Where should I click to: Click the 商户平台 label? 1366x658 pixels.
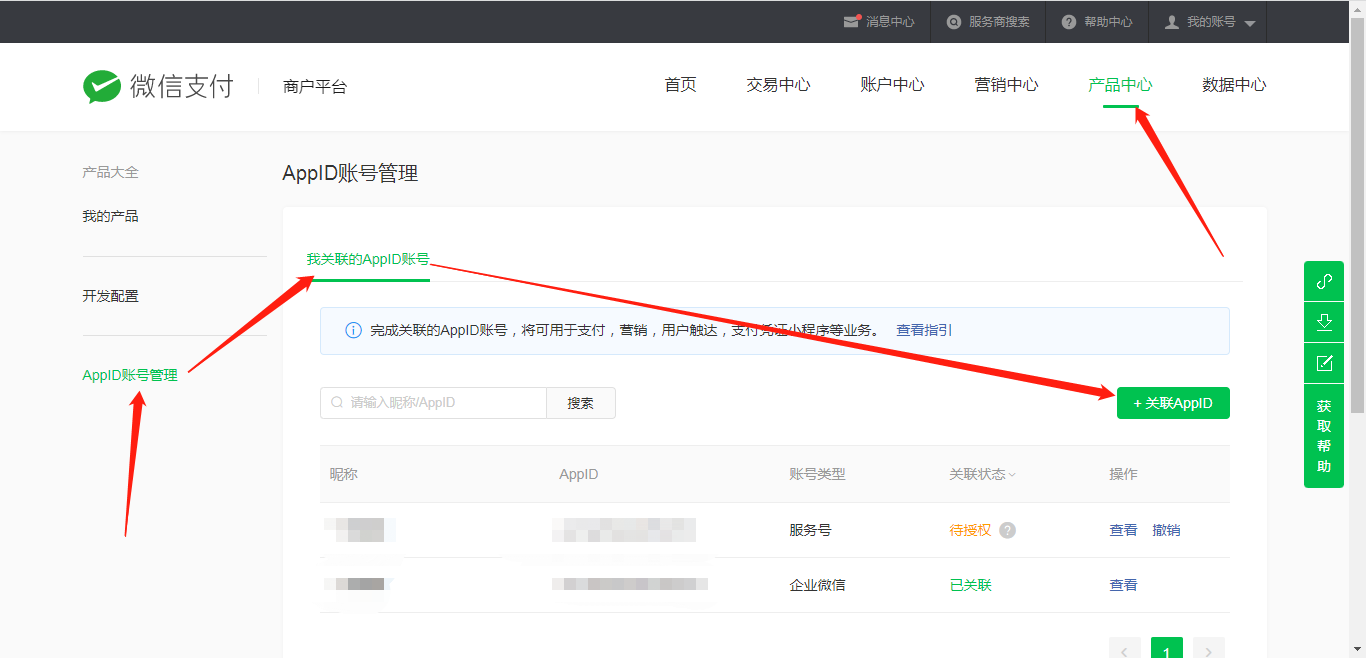pos(315,87)
